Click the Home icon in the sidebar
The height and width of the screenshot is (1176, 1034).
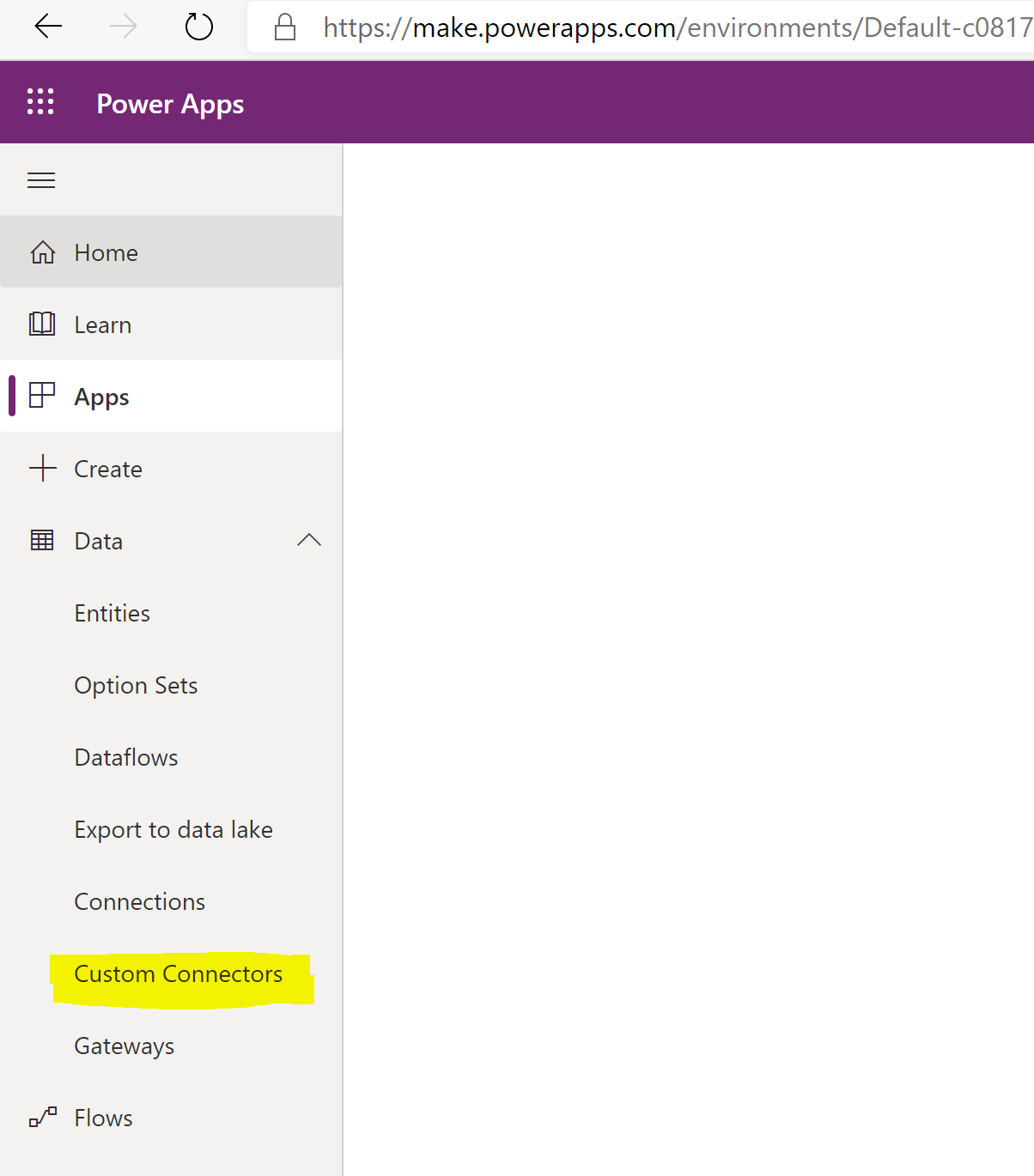43,252
